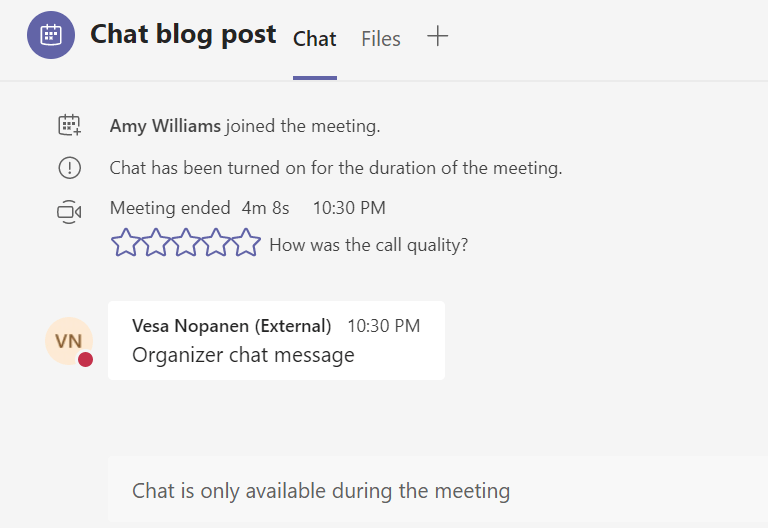Click the Meeting ended 4m 8s entry
Viewport: 768px width, 528px height.
click(199, 208)
